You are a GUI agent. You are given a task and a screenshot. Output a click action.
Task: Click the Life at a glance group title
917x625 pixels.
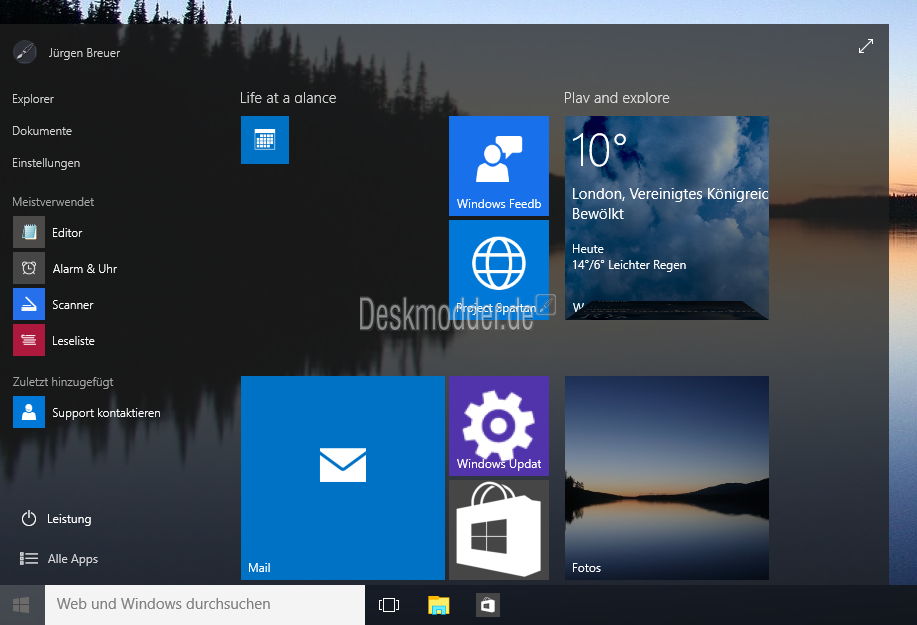pyautogui.click(x=288, y=98)
